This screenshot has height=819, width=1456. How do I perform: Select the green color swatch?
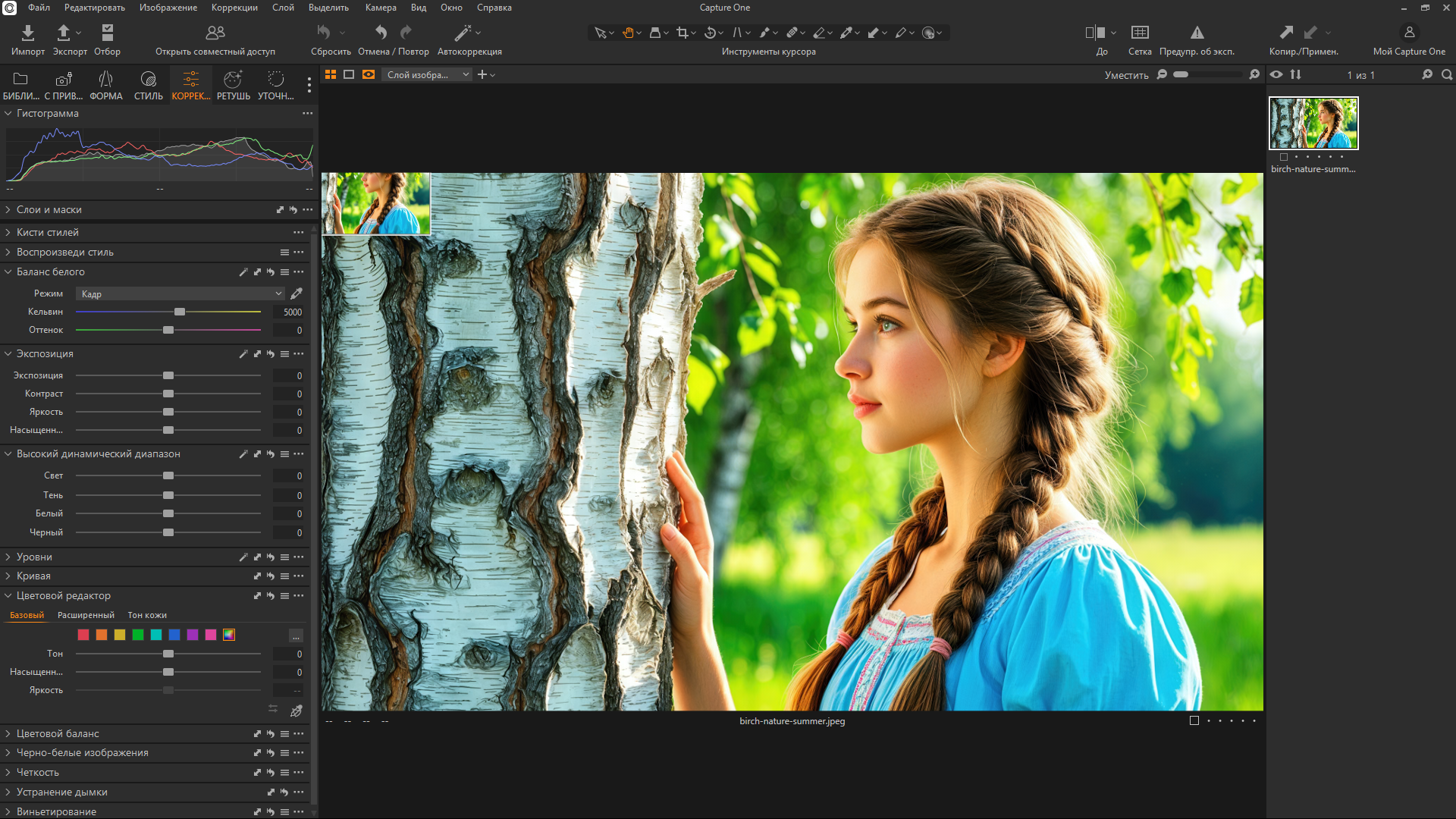pos(138,635)
